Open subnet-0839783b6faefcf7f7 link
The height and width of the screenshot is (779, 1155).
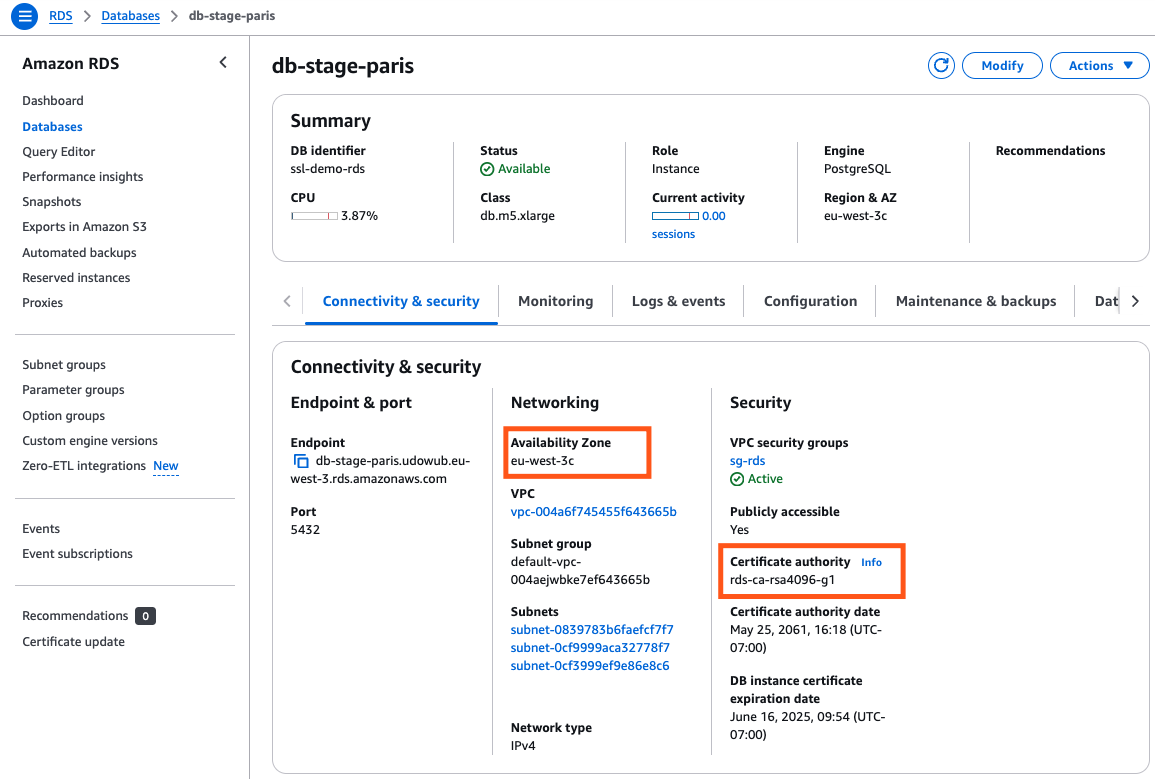(592, 630)
